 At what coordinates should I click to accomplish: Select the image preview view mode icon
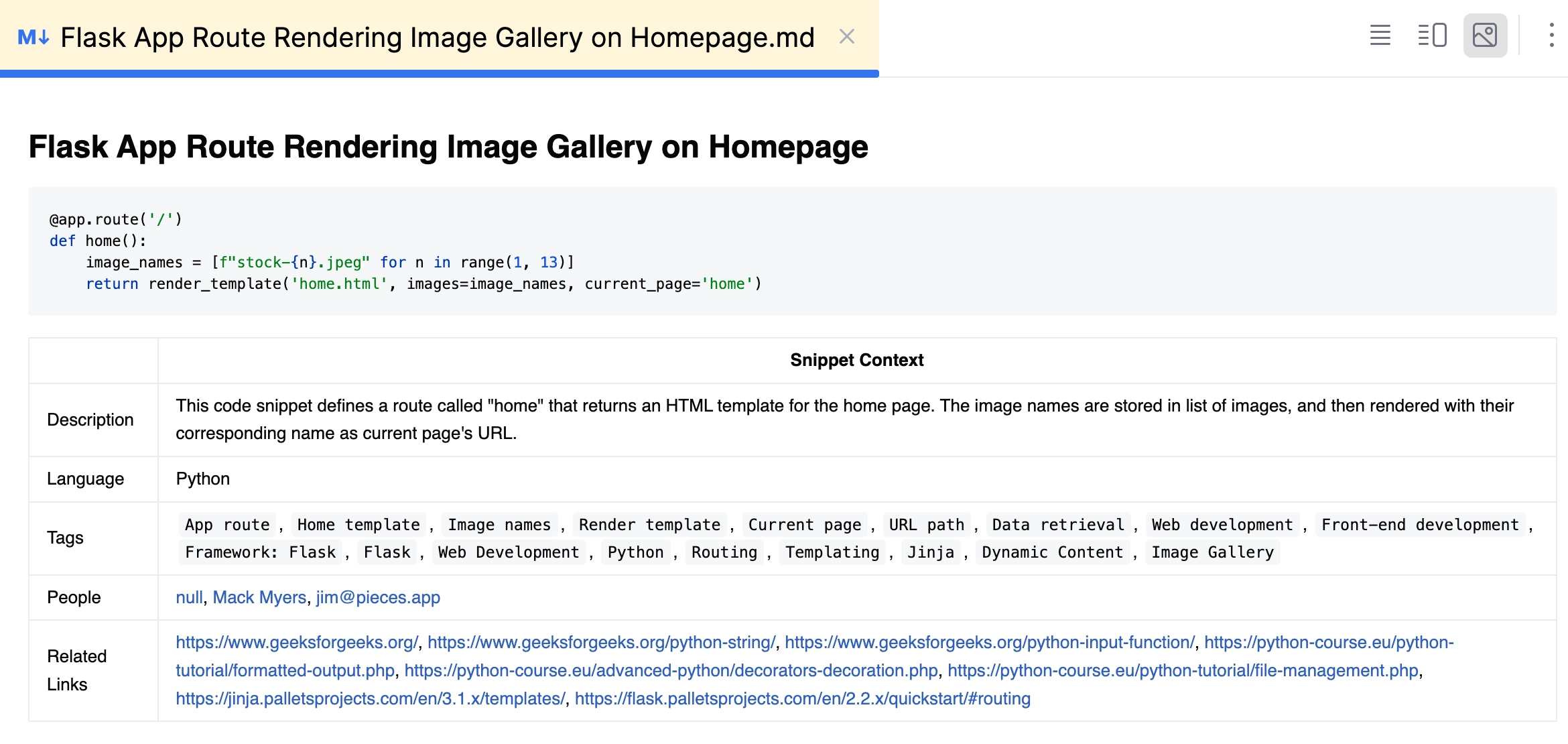(1485, 36)
